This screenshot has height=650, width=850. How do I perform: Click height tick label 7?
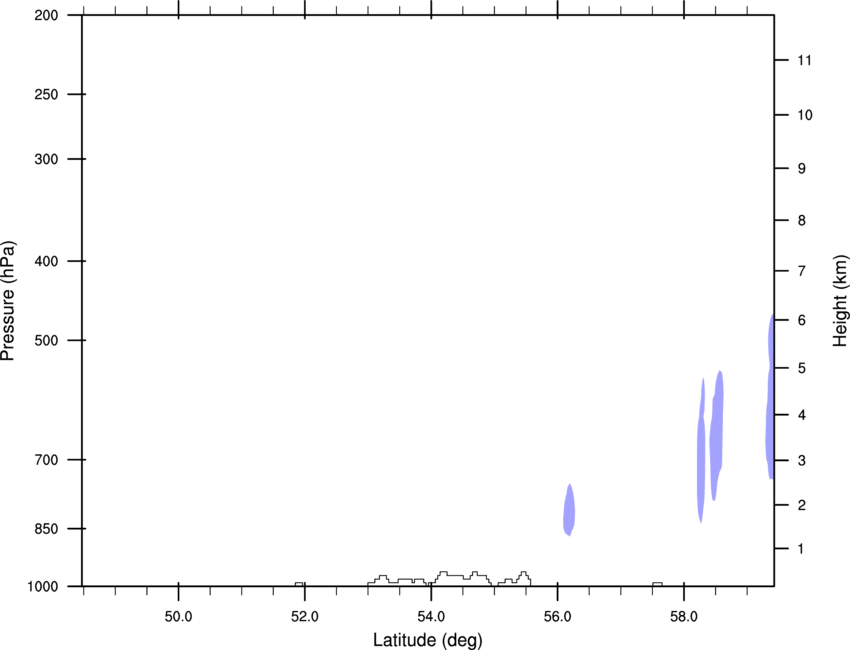(802, 271)
